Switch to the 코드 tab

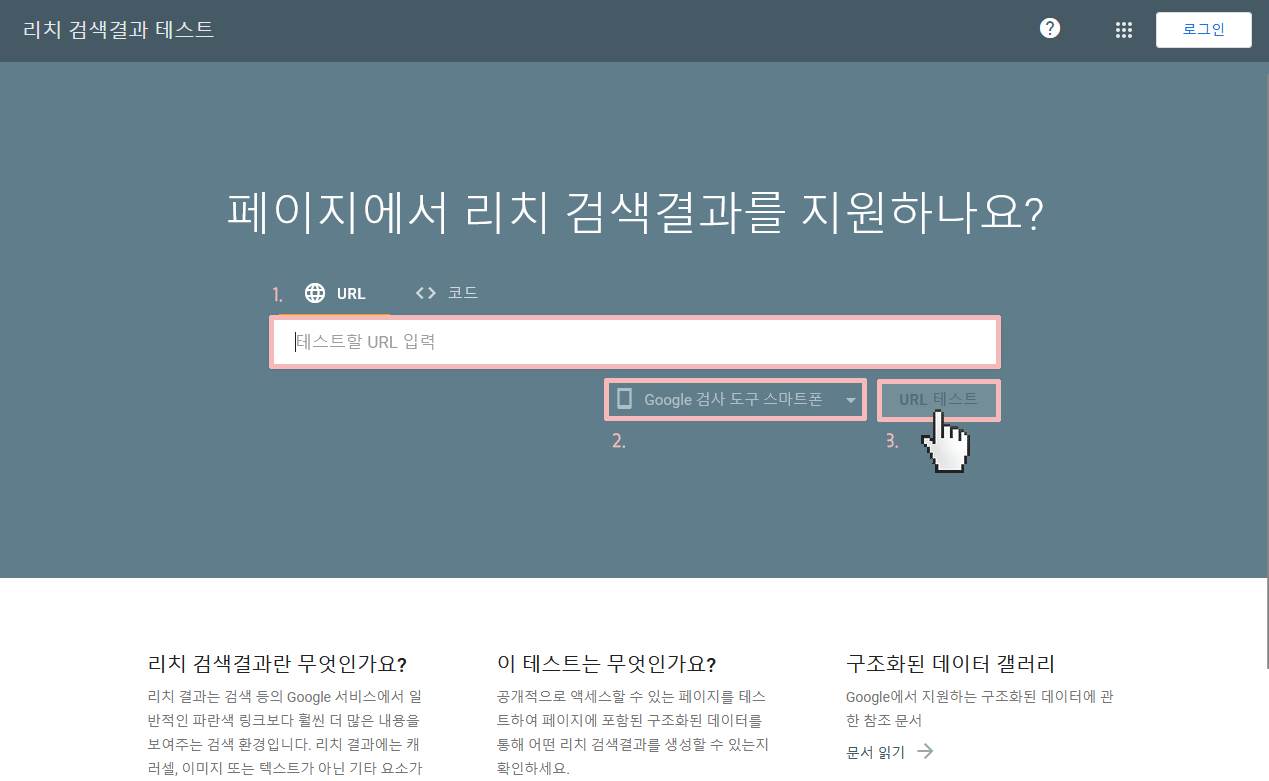coord(446,293)
